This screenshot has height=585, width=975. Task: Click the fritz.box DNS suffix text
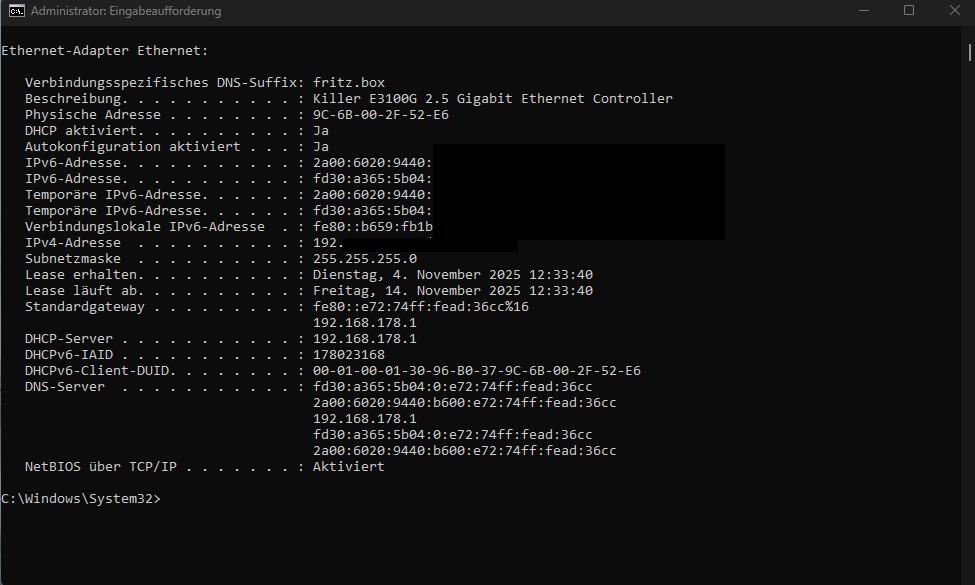tap(349, 83)
